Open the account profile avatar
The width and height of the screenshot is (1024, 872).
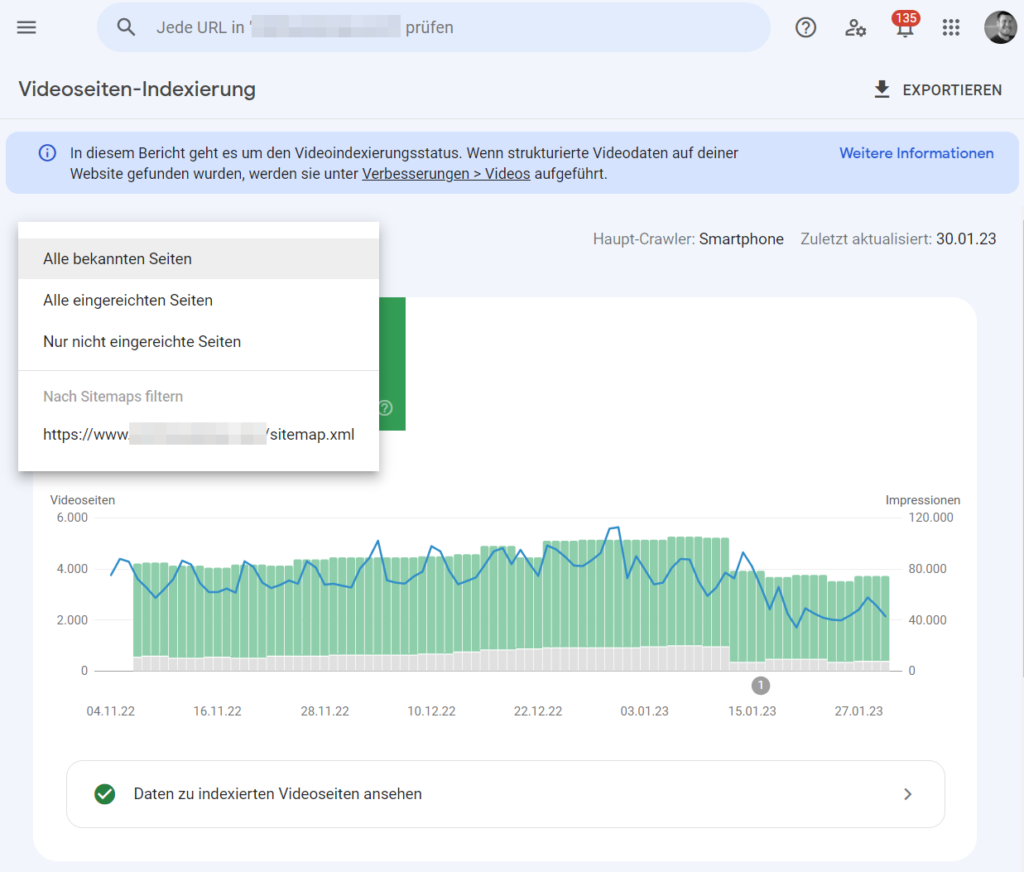1000,27
